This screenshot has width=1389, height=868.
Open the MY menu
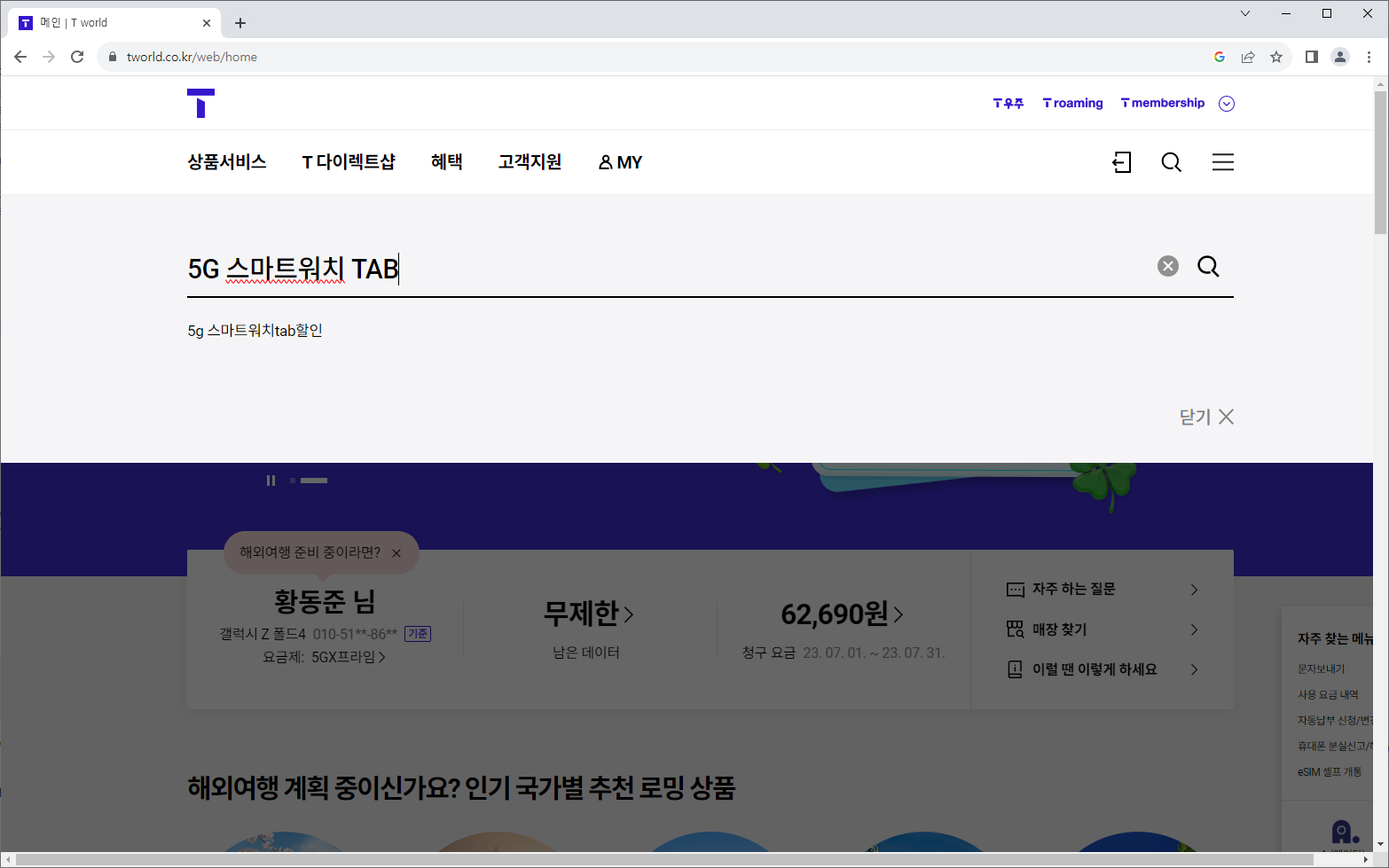click(x=620, y=162)
